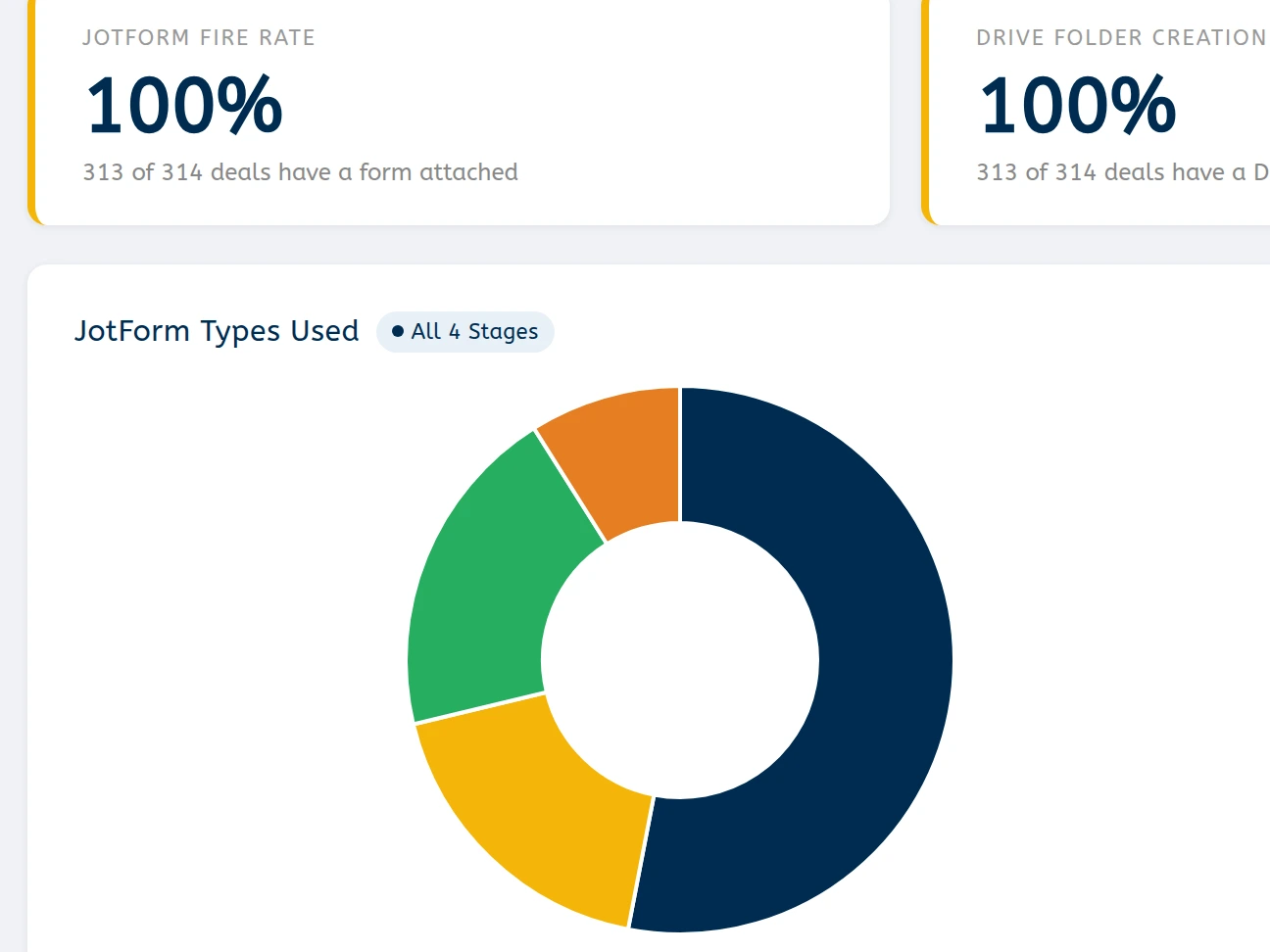1270x952 pixels.
Task: Click the All 4 Stages badge
Action: click(x=465, y=332)
